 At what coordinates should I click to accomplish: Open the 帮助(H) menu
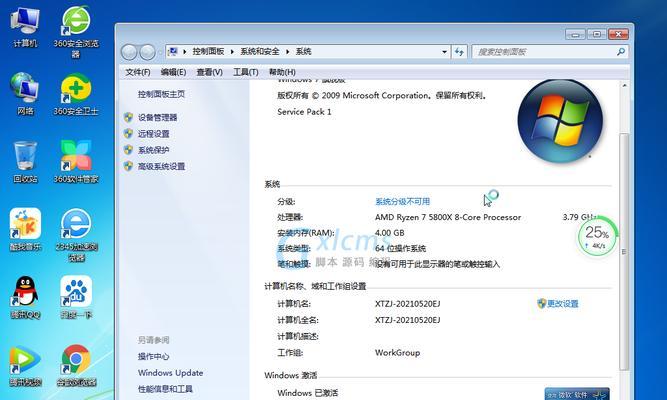pyautogui.click(x=282, y=72)
